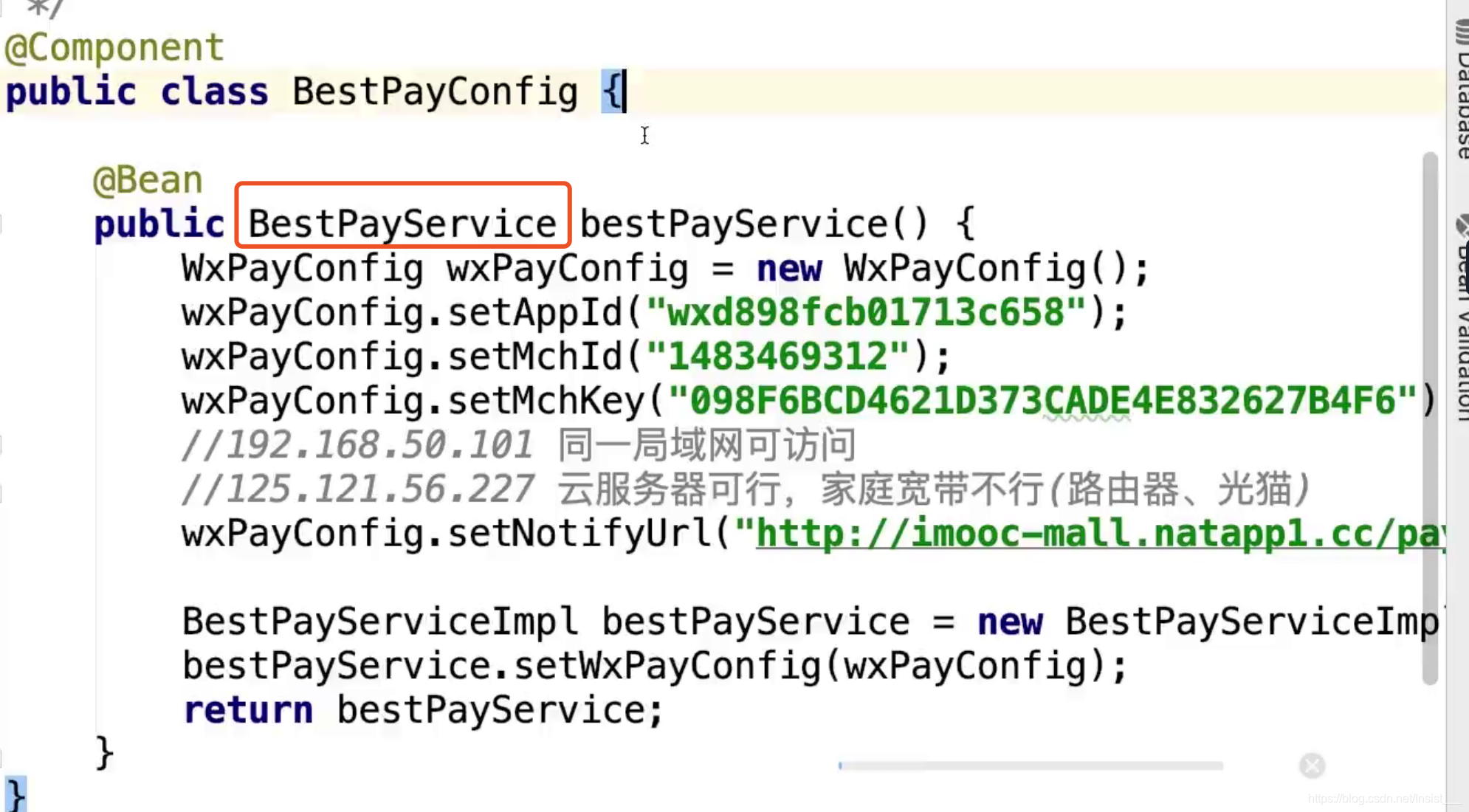Click the merchant key string starting 098F6BCD

click(1042, 401)
